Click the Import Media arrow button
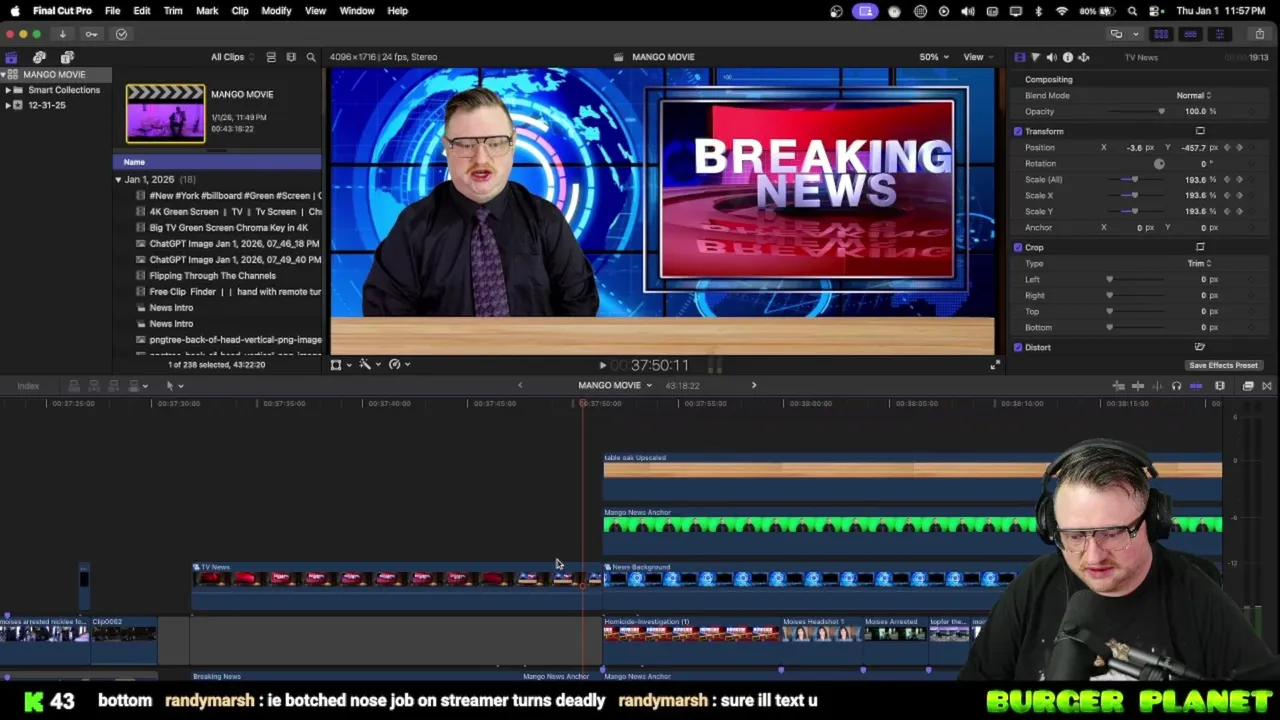Screen dimensions: 1280x720 coord(62,34)
